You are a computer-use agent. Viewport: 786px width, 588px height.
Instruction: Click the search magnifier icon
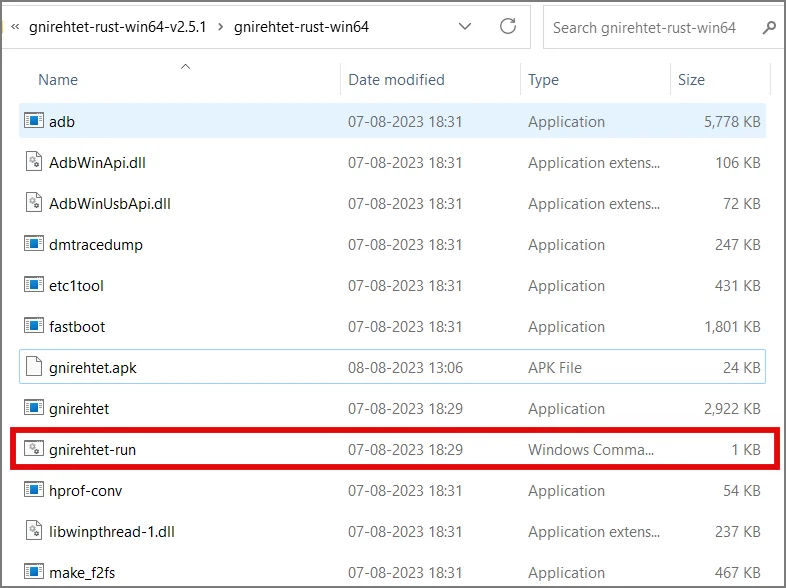point(769,27)
